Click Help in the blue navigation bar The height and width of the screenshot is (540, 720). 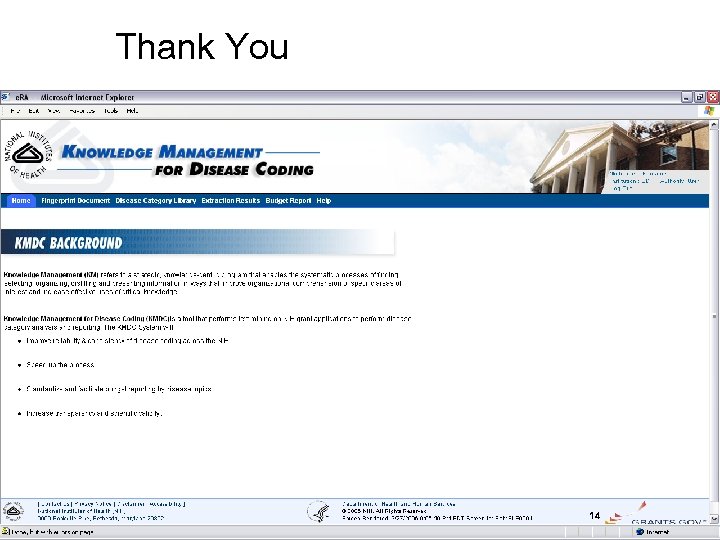[323, 201]
